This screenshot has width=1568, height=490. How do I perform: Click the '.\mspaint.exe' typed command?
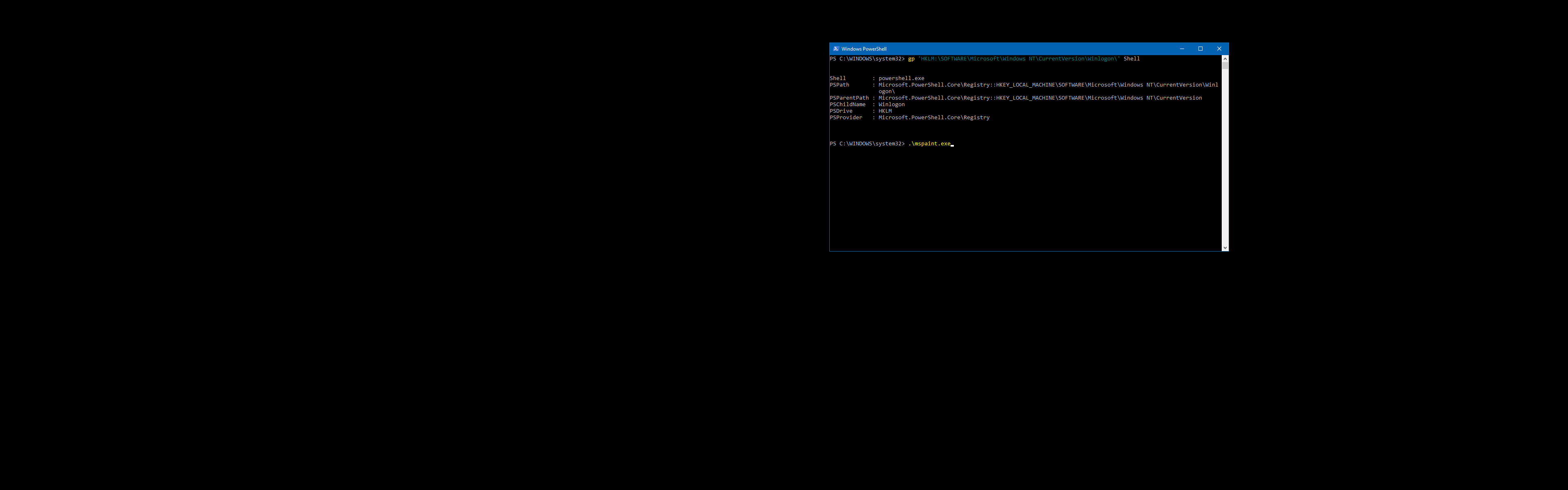click(x=929, y=144)
